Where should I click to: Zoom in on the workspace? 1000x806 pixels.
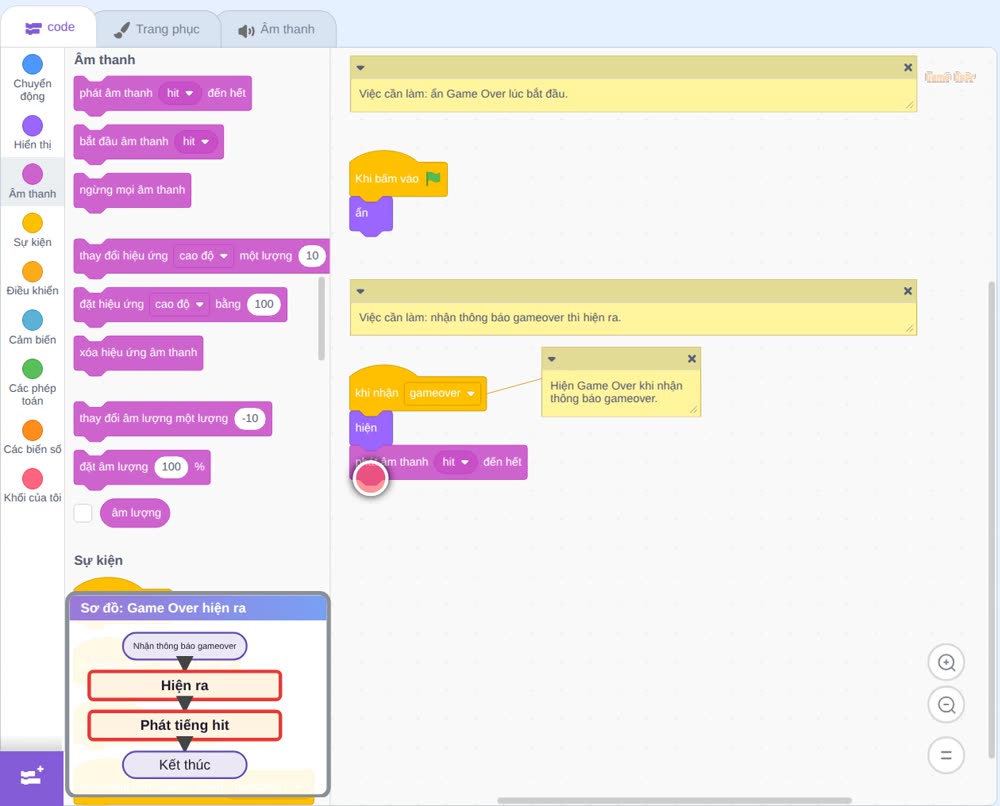coord(946,663)
